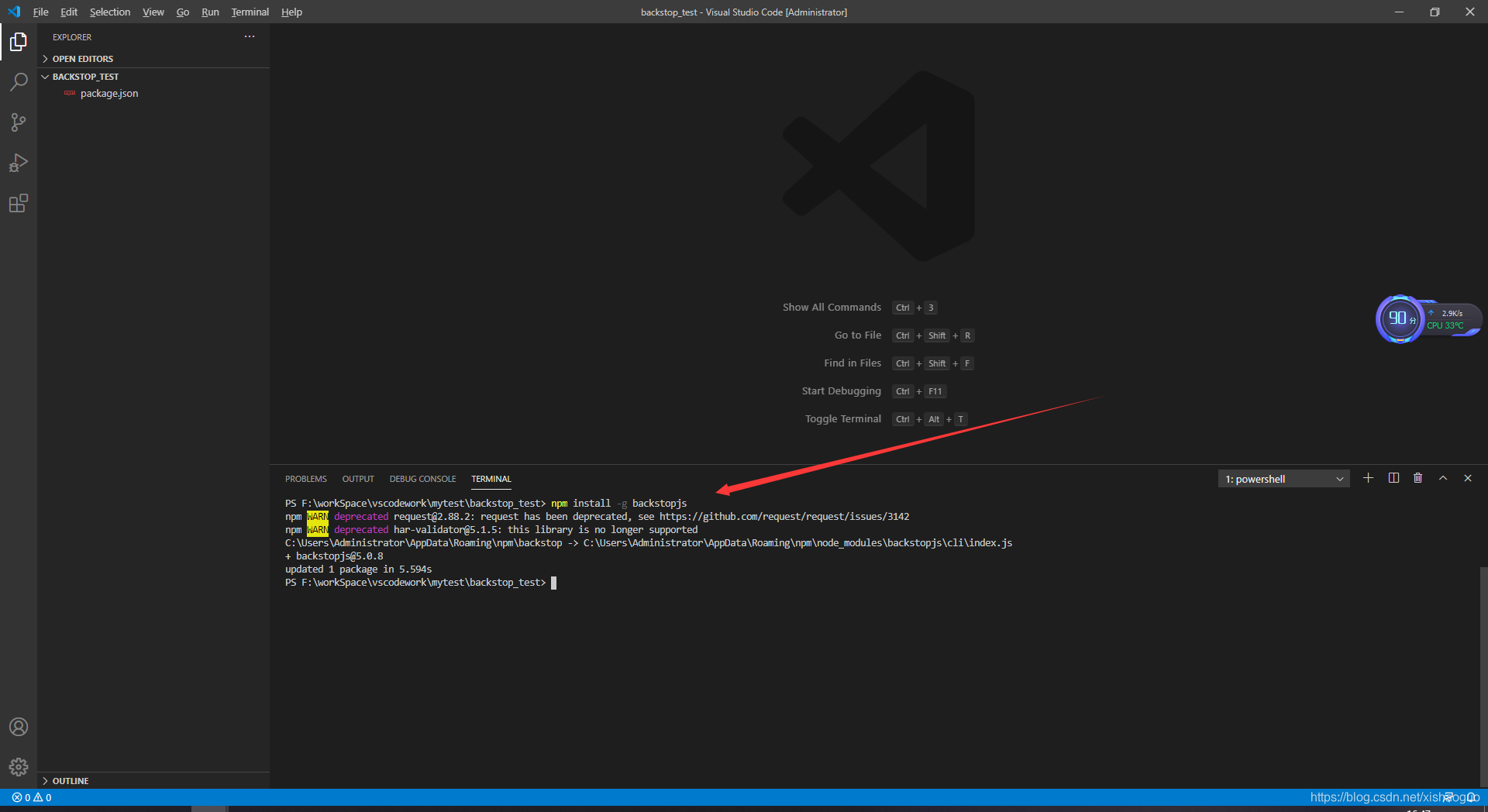
Task: Click the index.js path in terminal output
Action: [x=797, y=543]
